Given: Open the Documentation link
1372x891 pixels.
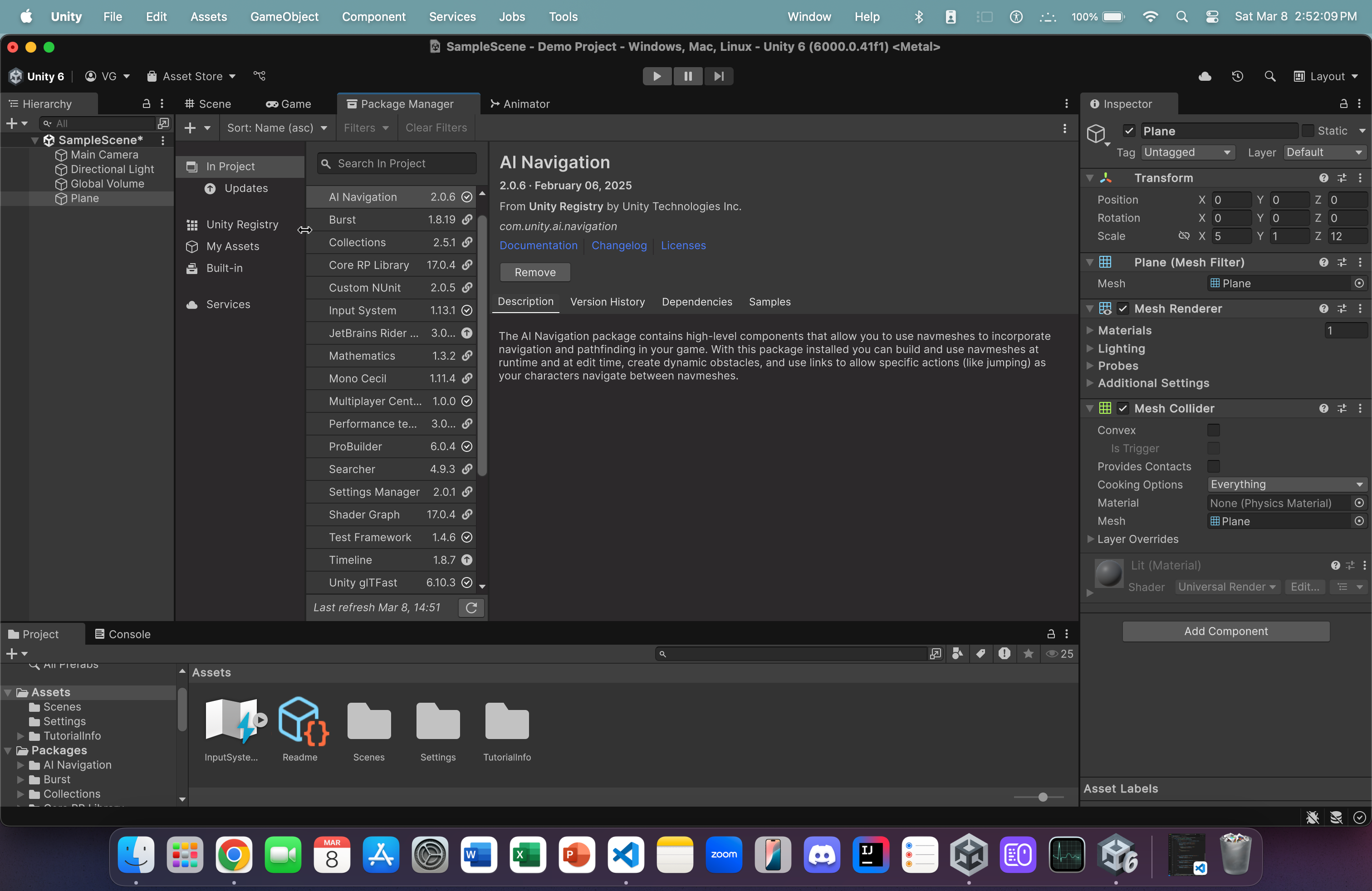Looking at the screenshot, I should click(x=539, y=245).
